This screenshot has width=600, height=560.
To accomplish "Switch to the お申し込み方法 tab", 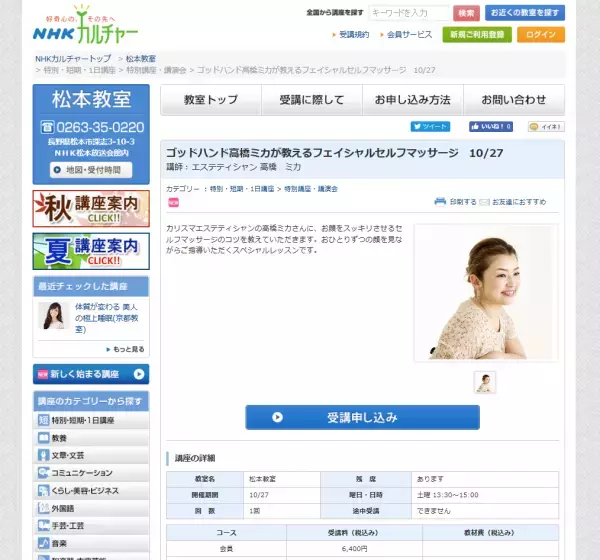I will (412, 100).
